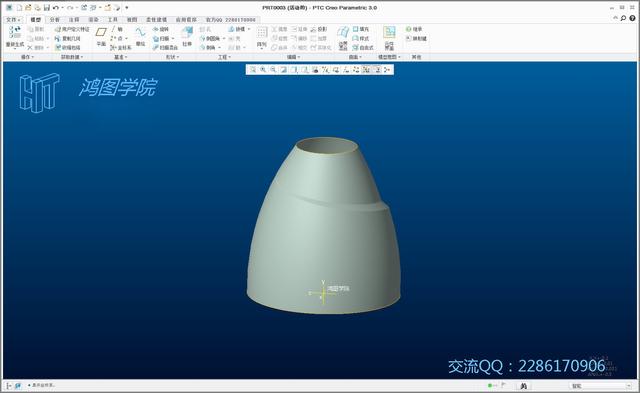Click the Zoom In magnifier icon

pos(263,70)
